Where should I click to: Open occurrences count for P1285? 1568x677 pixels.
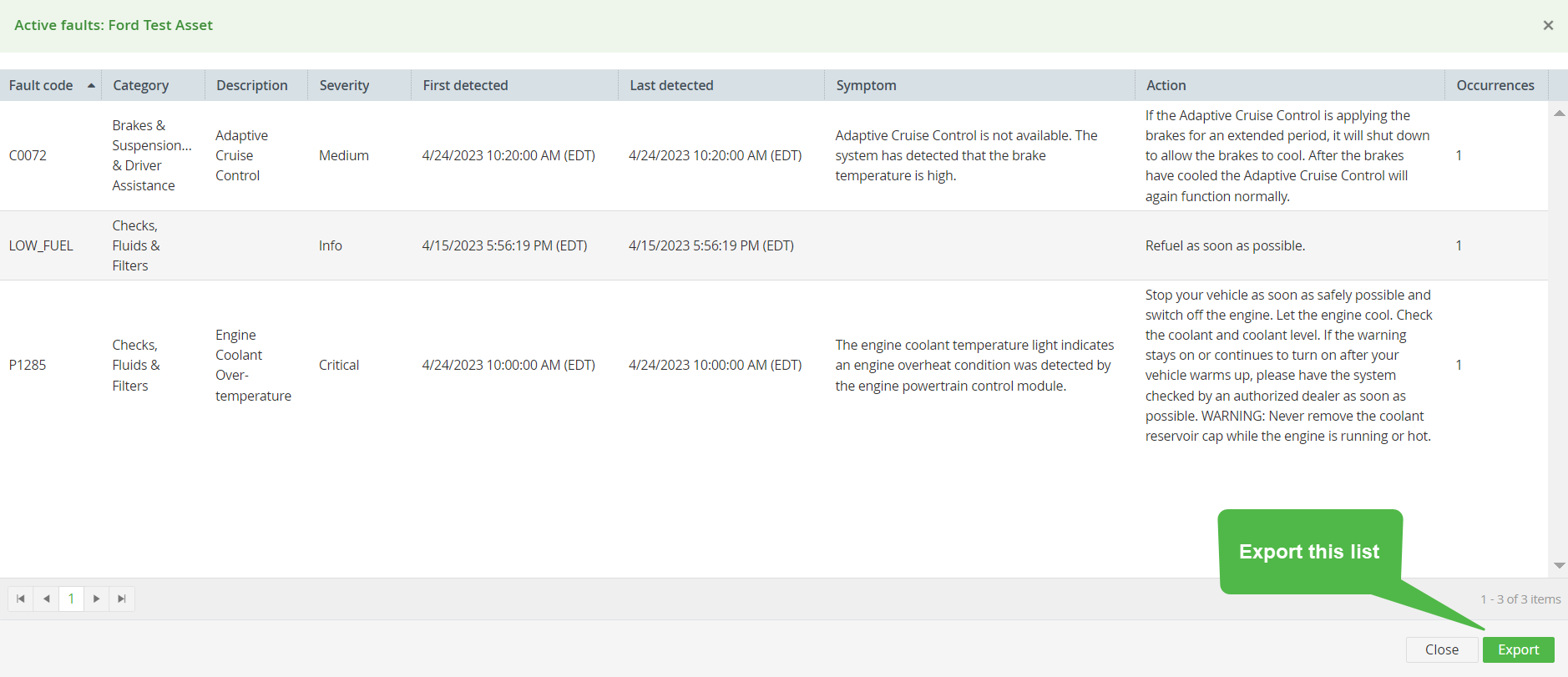pyautogui.click(x=1459, y=365)
